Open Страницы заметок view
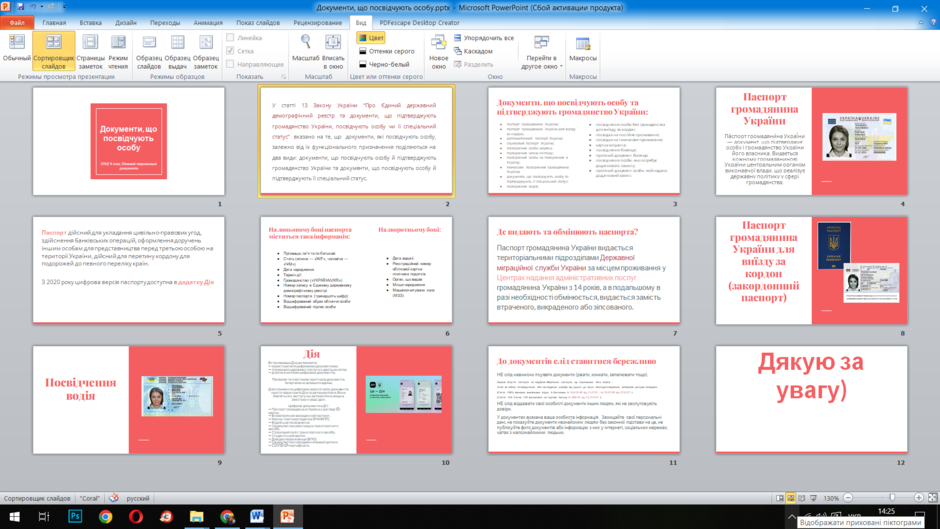 [x=91, y=51]
